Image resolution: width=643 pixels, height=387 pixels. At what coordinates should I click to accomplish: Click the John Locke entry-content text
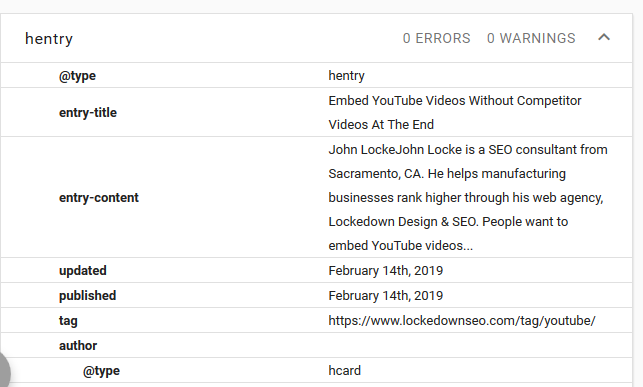coord(468,198)
